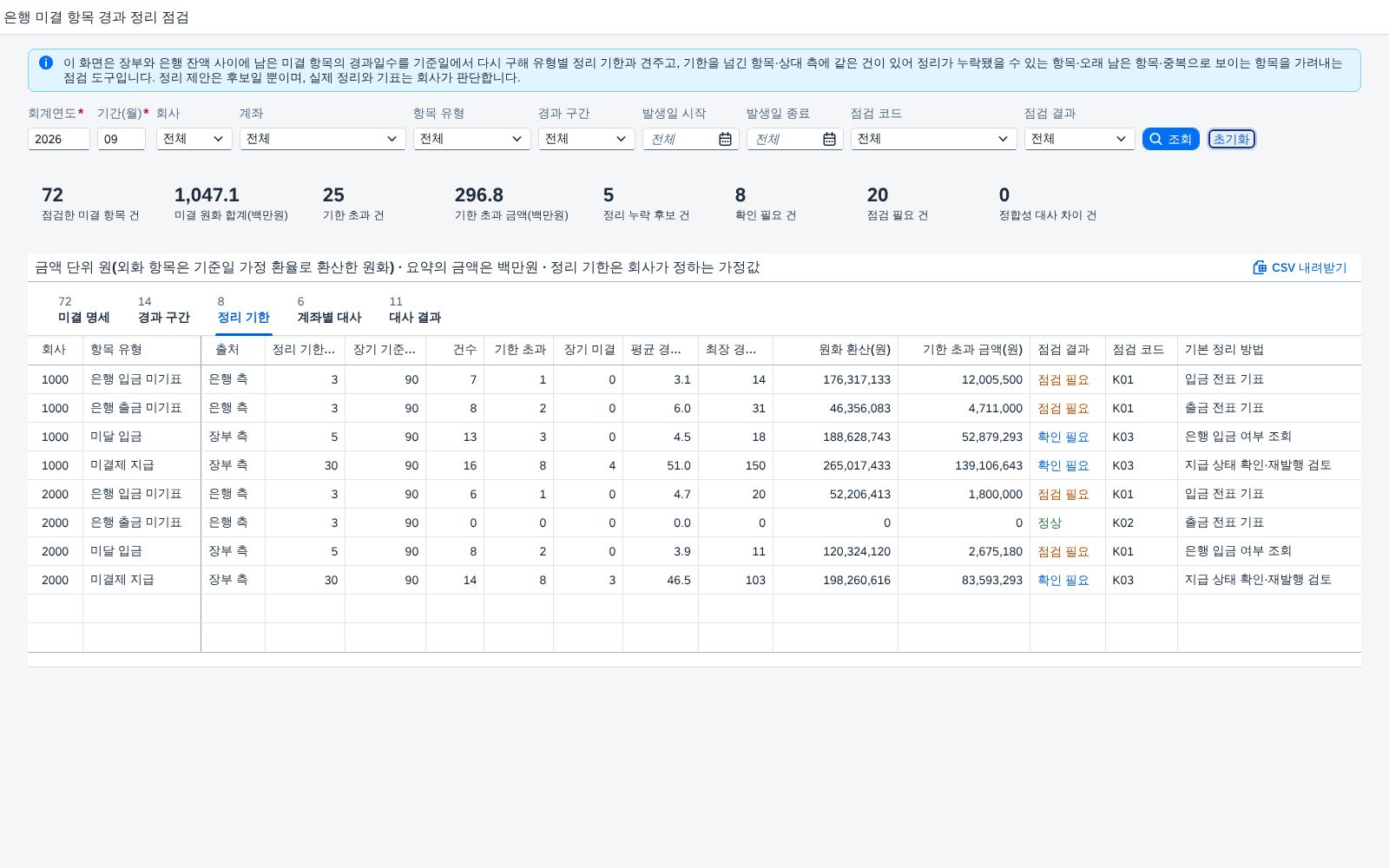1389x868 pixels.
Task: Click 확인 필요 in the 265,017,433 row
Action: click(1063, 465)
